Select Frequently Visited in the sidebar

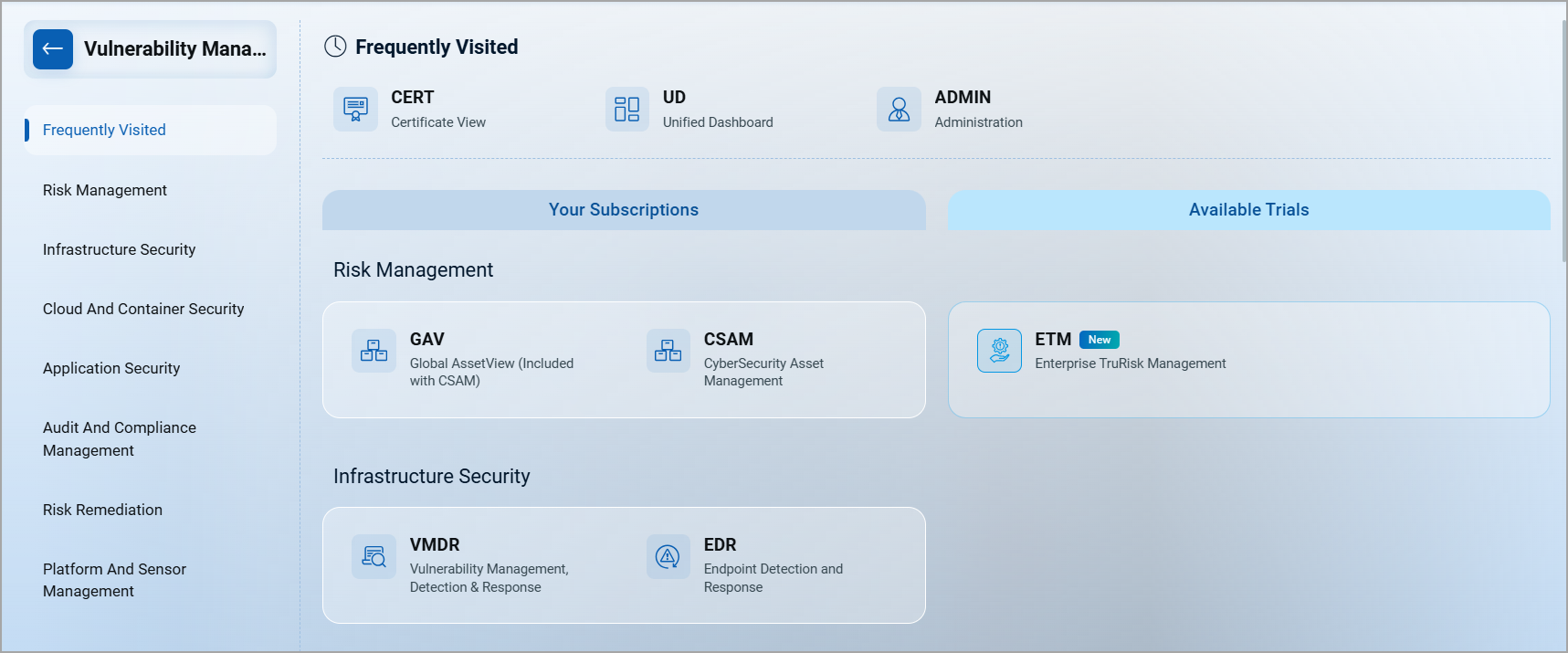151,130
